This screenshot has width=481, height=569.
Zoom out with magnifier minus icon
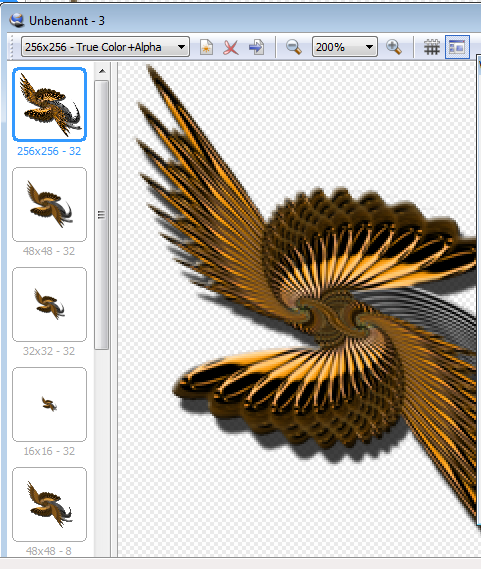(x=293, y=47)
